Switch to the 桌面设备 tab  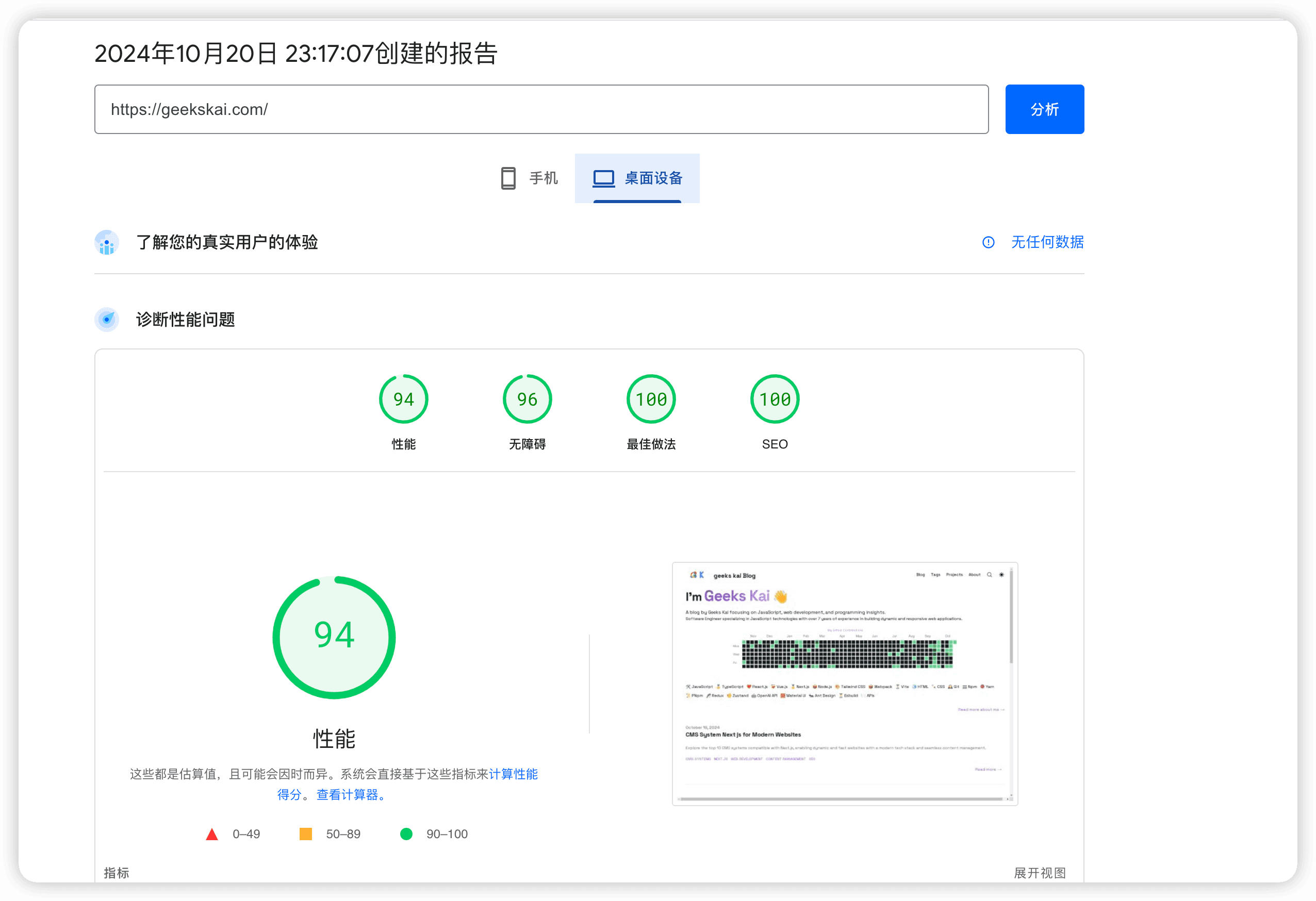point(637,178)
